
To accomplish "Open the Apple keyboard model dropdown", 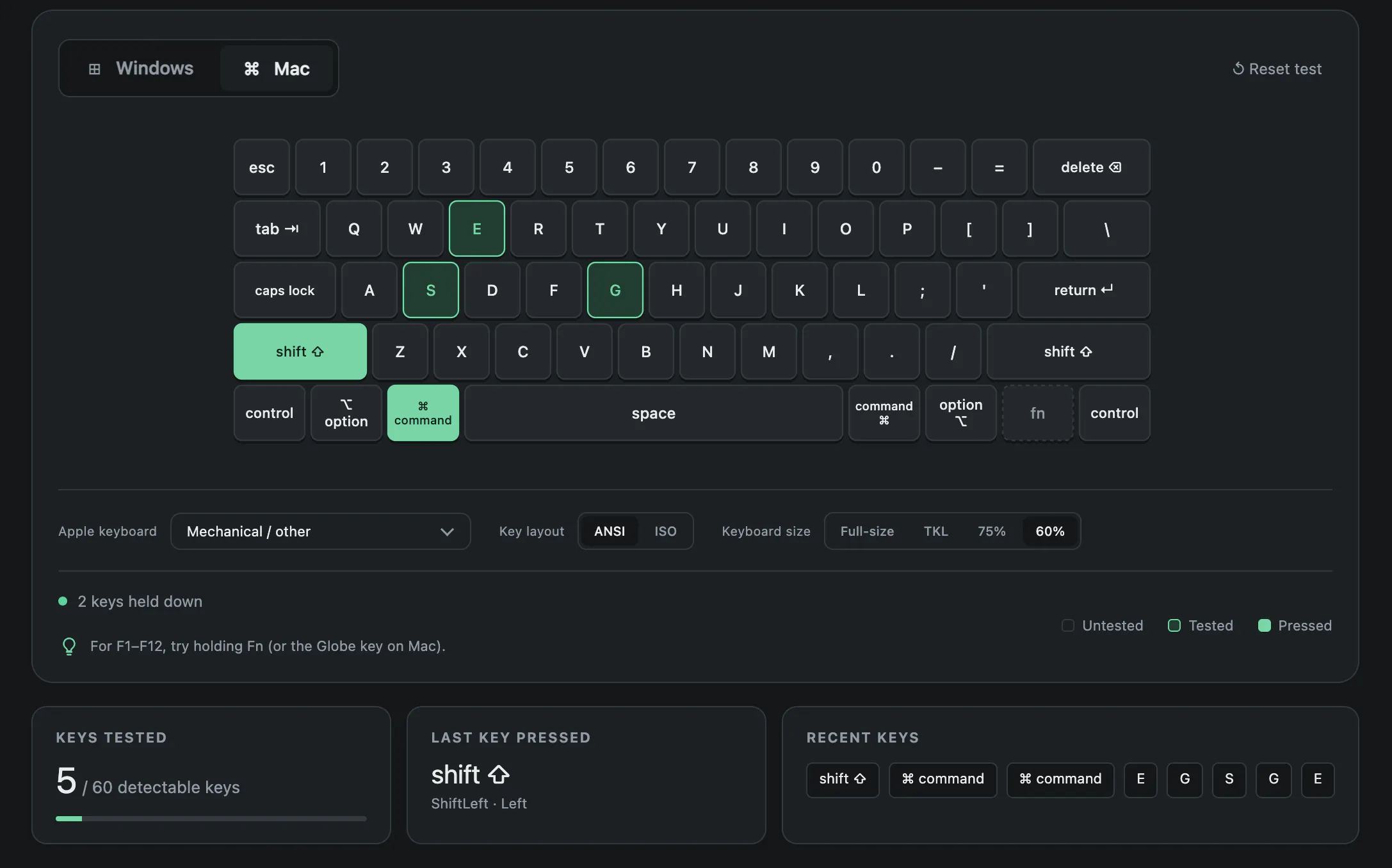I will point(320,531).
